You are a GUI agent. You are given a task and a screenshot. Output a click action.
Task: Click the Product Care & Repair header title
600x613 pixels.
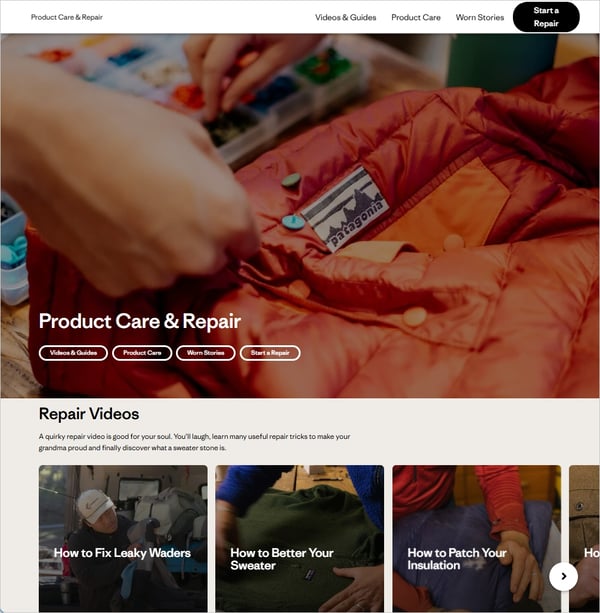click(x=67, y=17)
